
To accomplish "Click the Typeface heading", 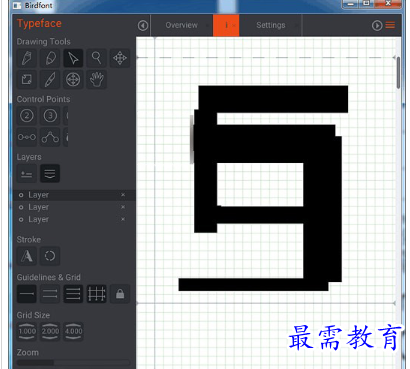I will coord(39,24).
